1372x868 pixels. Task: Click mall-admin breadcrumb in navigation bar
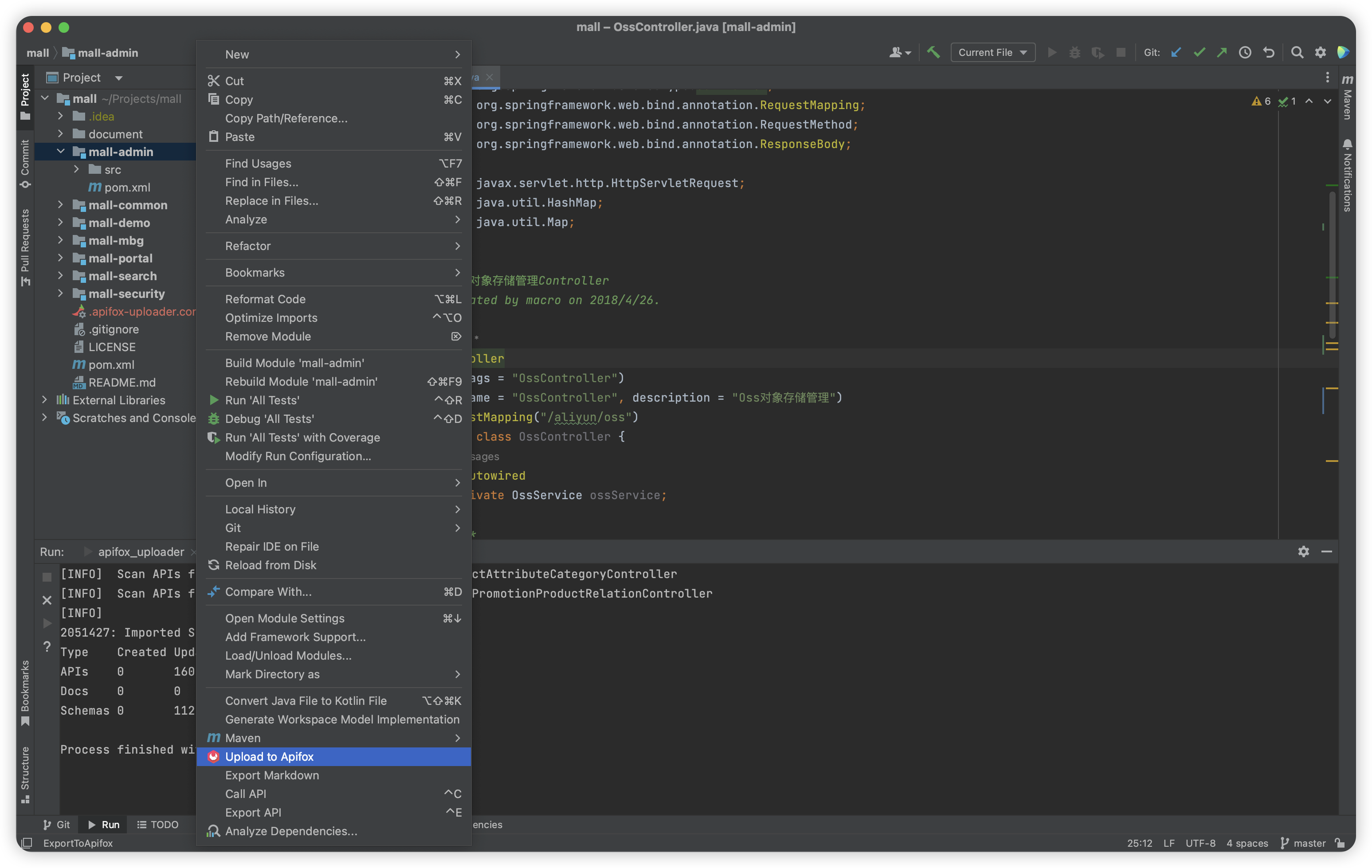(x=100, y=52)
